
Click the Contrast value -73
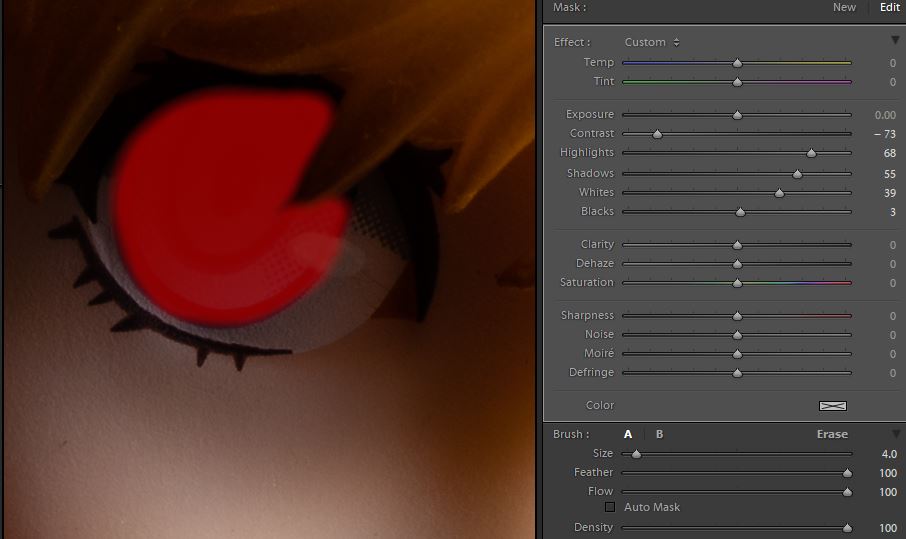[885, 134]
